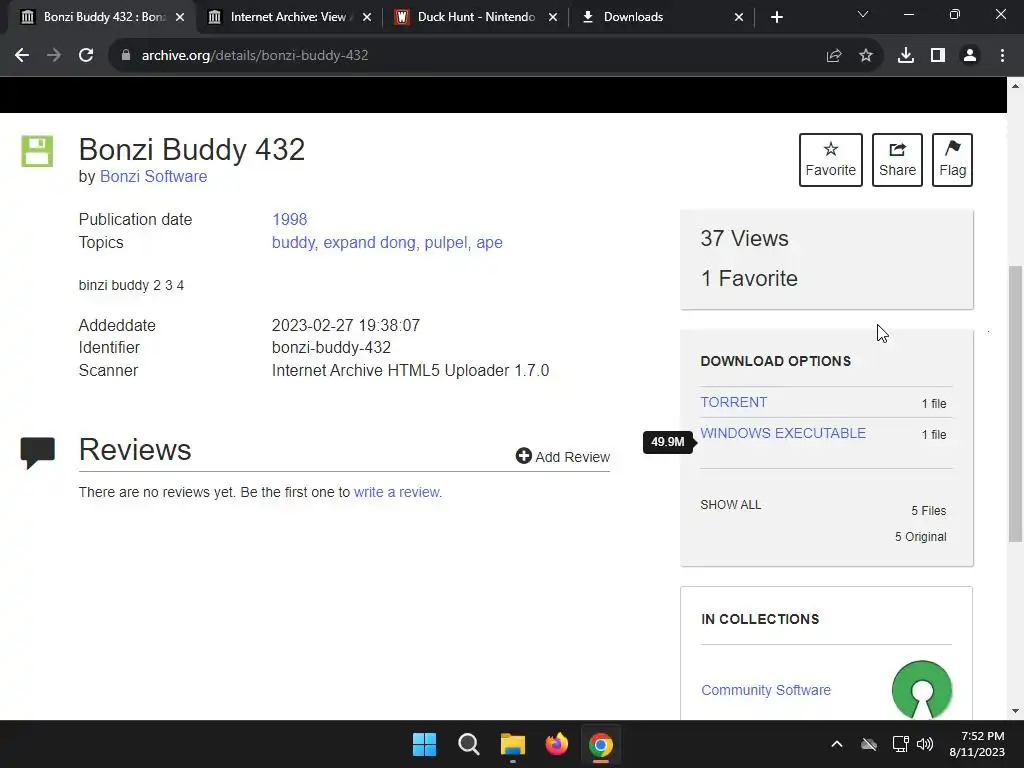Click the address bar URL

click(x=255, y=56)
